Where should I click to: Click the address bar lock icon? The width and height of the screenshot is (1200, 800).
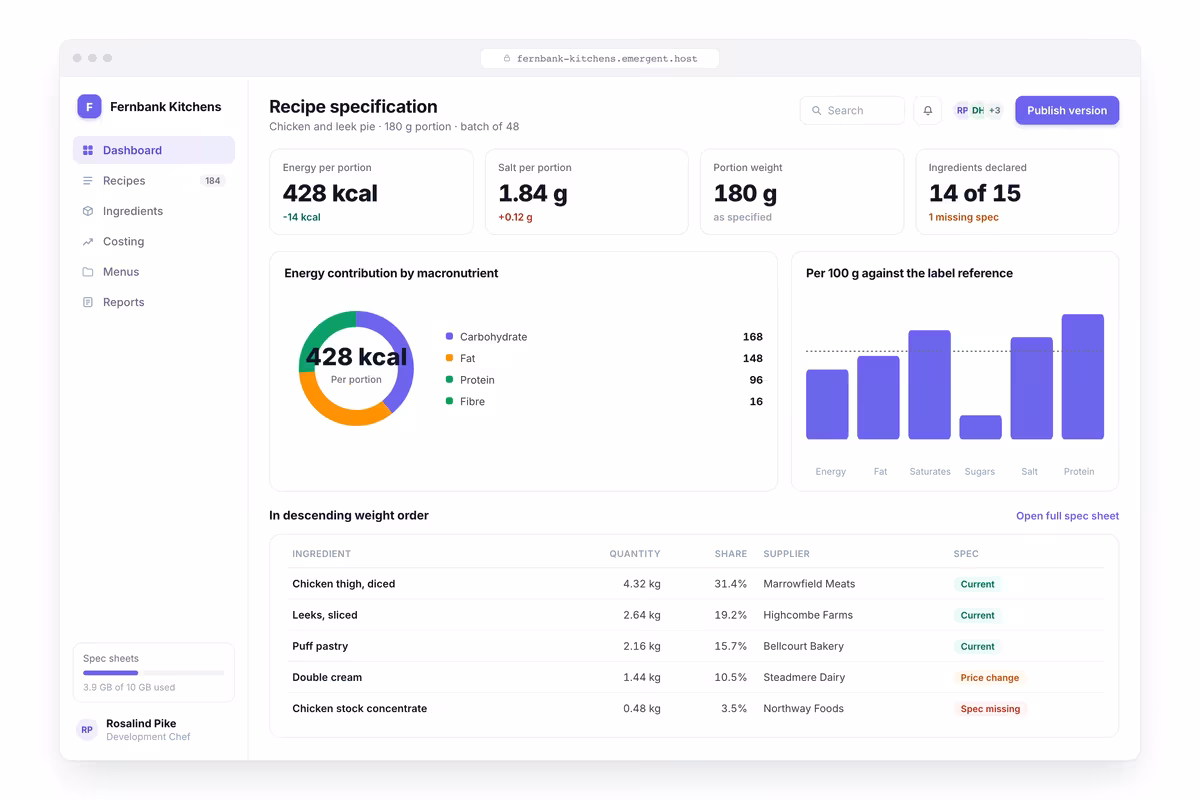pos(507,59)
